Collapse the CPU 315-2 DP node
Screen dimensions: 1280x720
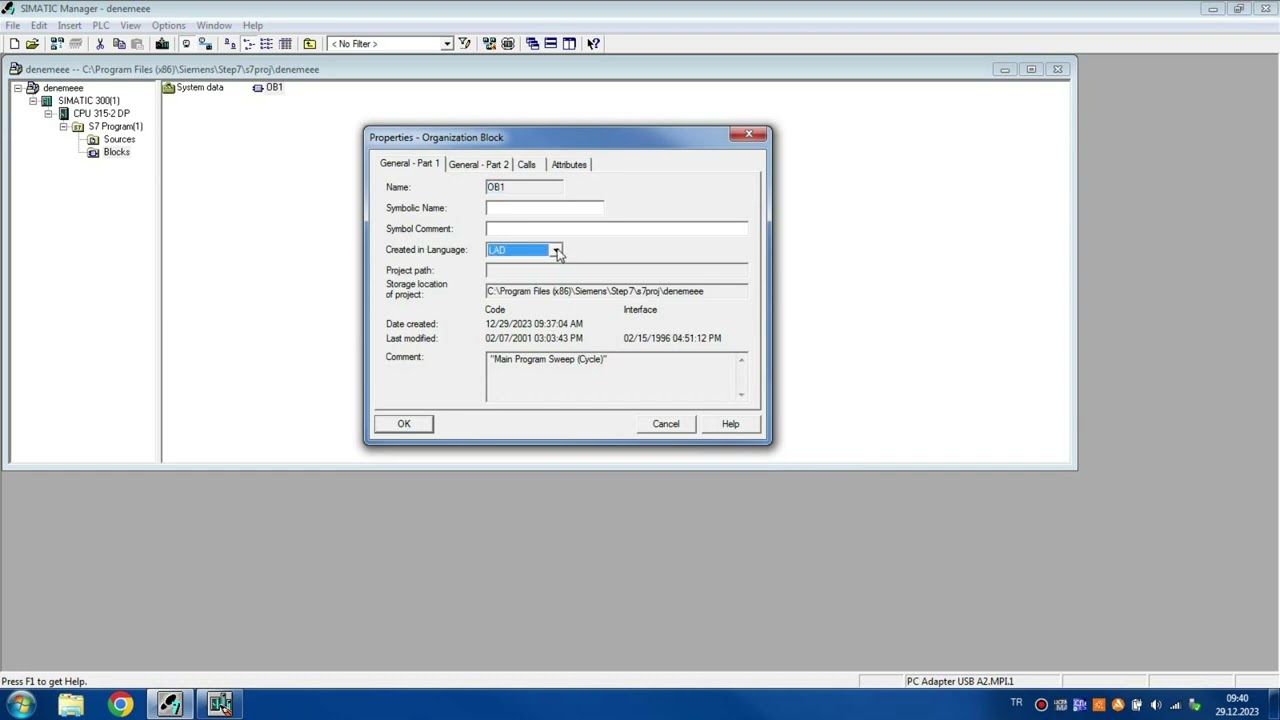[x=48, y=114]
